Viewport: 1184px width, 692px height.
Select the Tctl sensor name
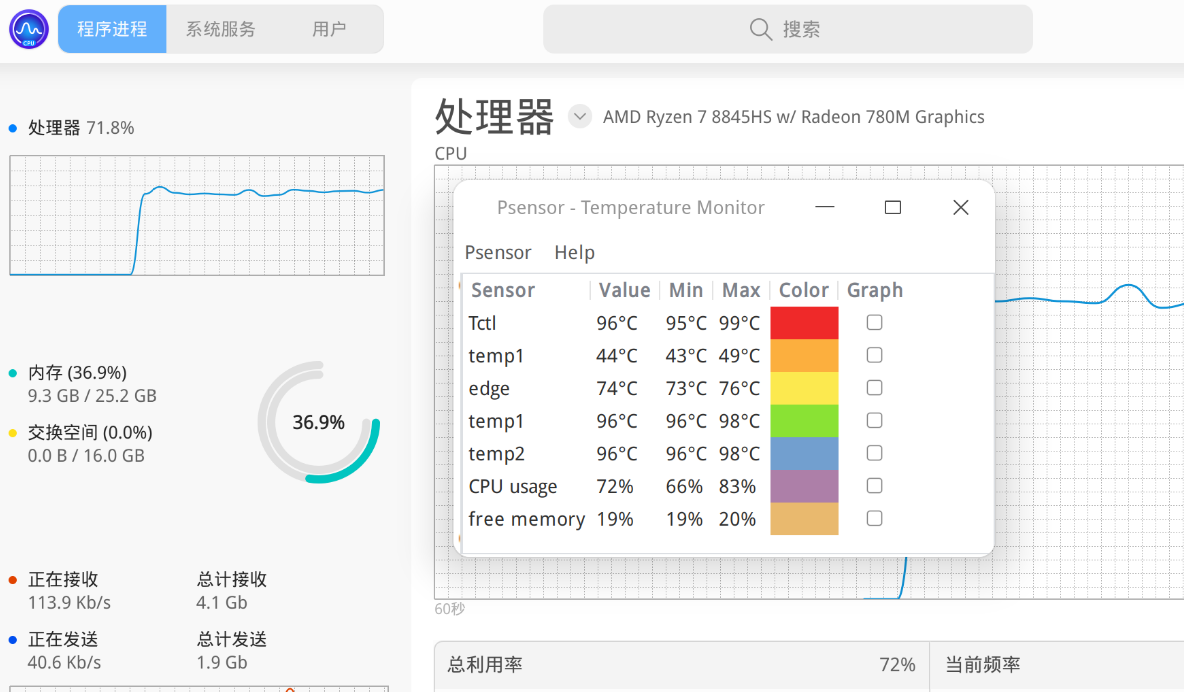tap(482, 323)
